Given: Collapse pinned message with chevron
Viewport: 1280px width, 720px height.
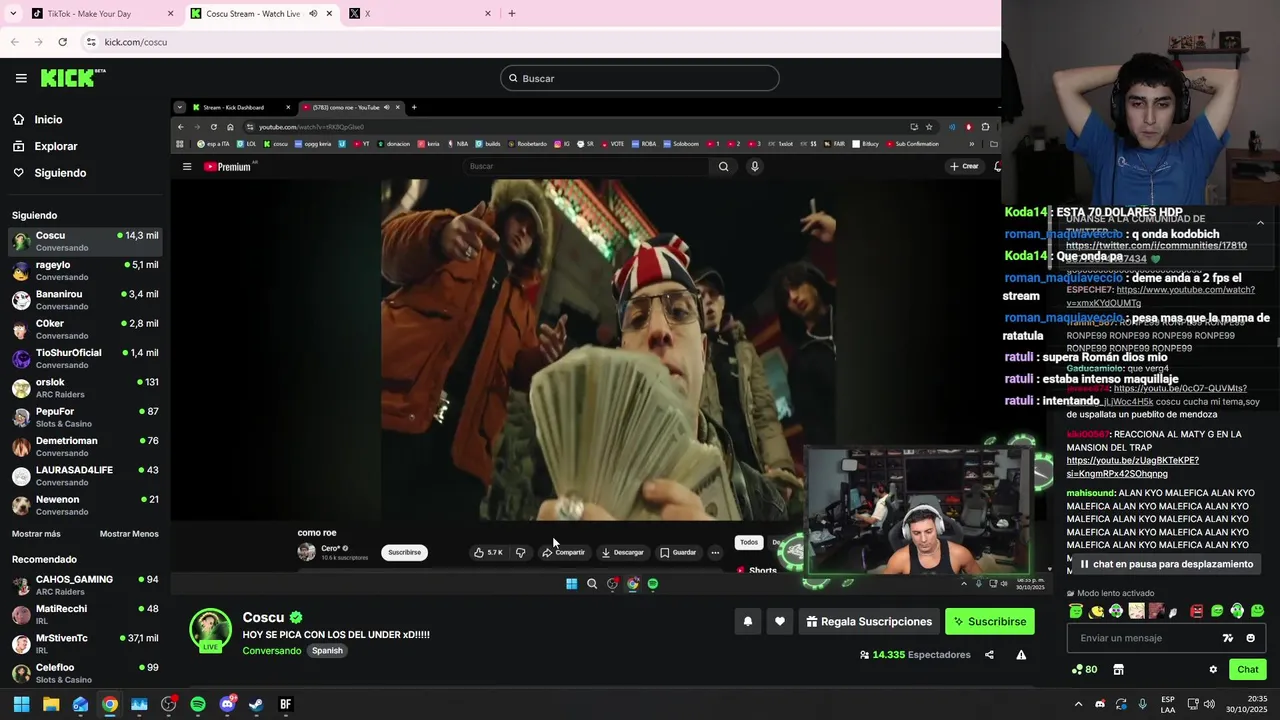Looking at the screenshot, I should pos(1260,223).
